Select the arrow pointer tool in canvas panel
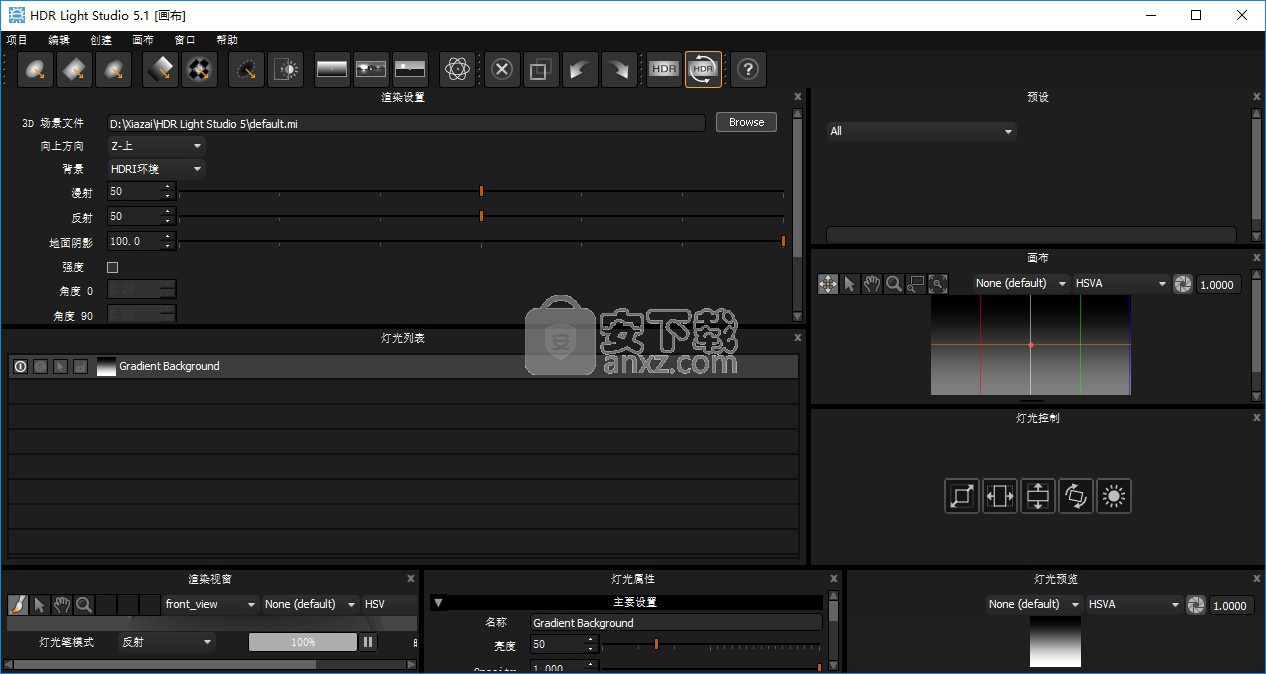 (850, 284)
